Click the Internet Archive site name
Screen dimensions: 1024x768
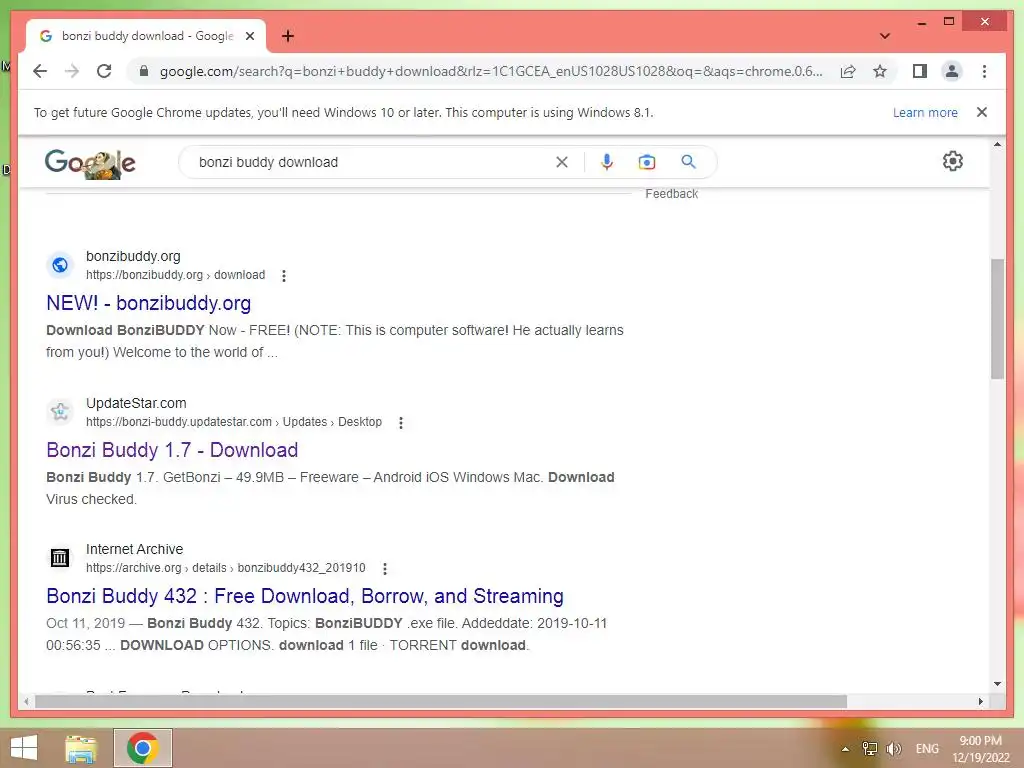coord(134,550)
